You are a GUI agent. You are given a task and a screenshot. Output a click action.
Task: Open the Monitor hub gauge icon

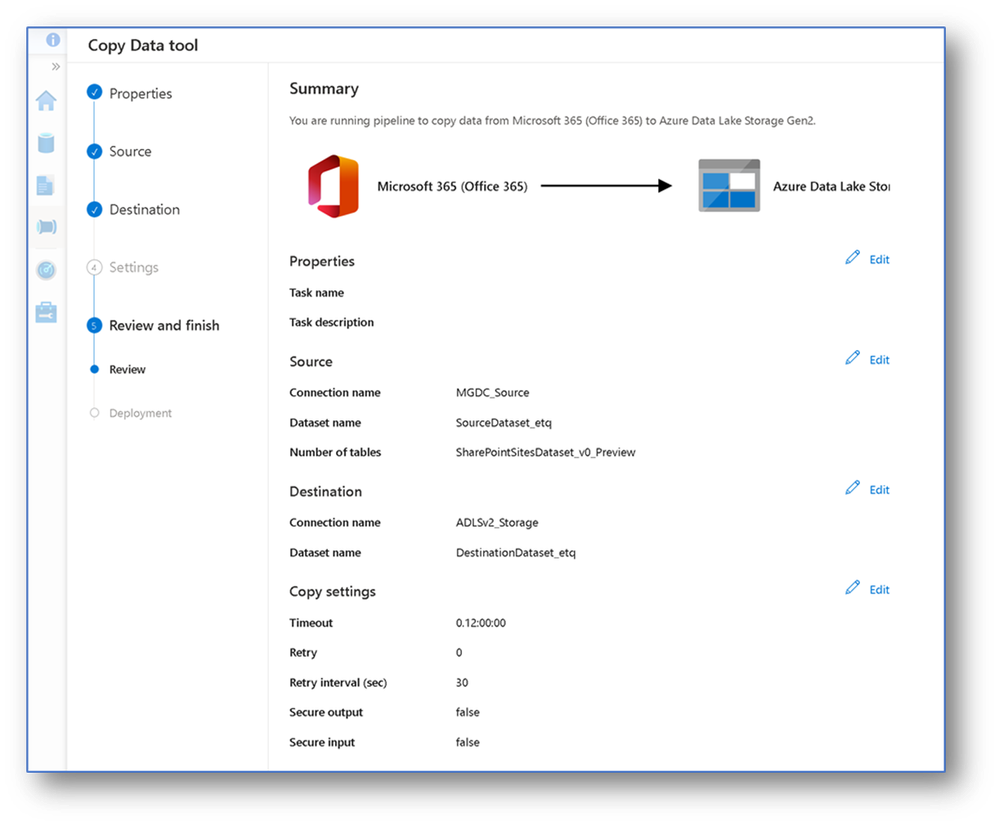(46, 270)
